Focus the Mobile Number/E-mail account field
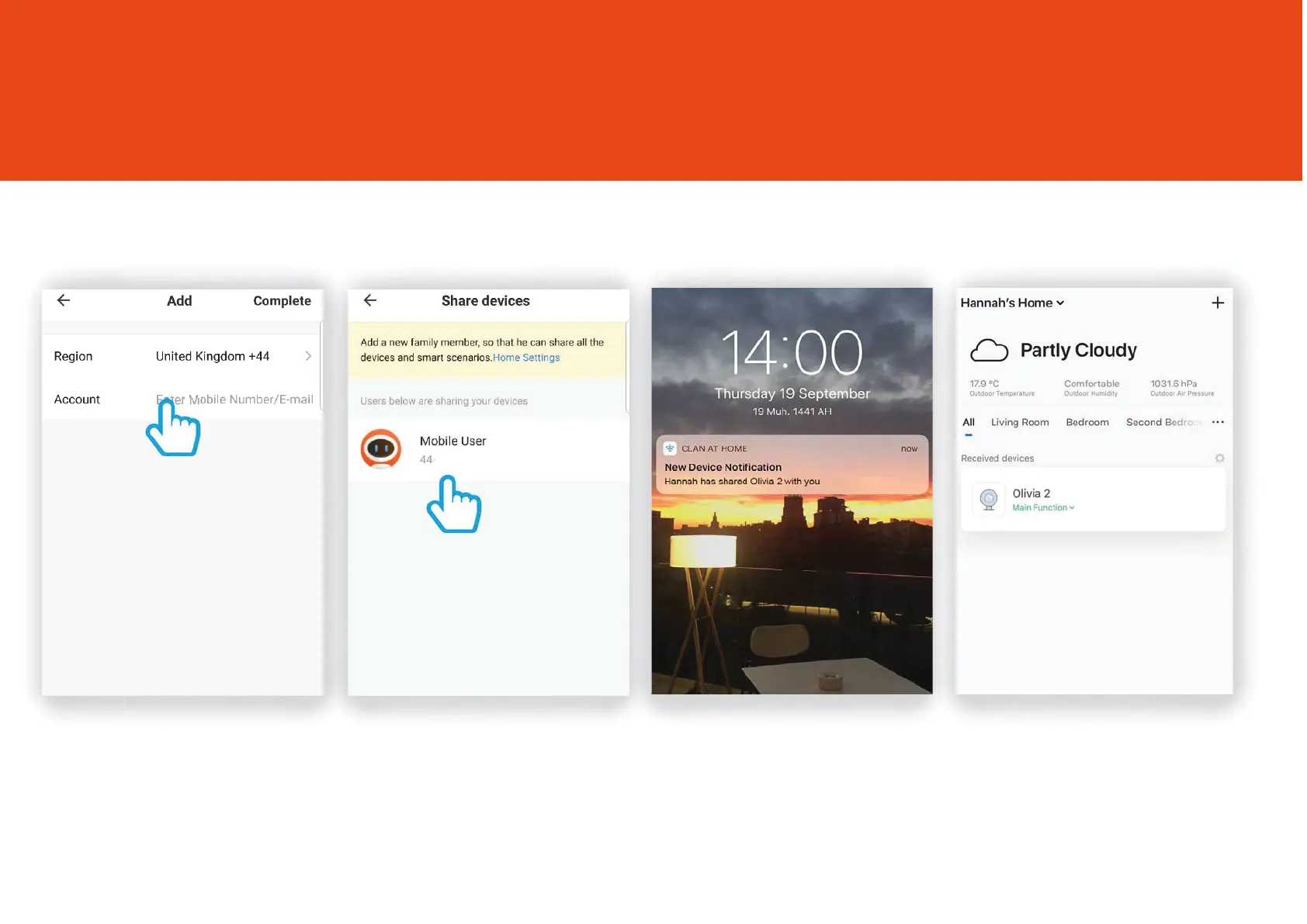The height and width of the screenshot is (924, 1307). click(x=234, y=400)
